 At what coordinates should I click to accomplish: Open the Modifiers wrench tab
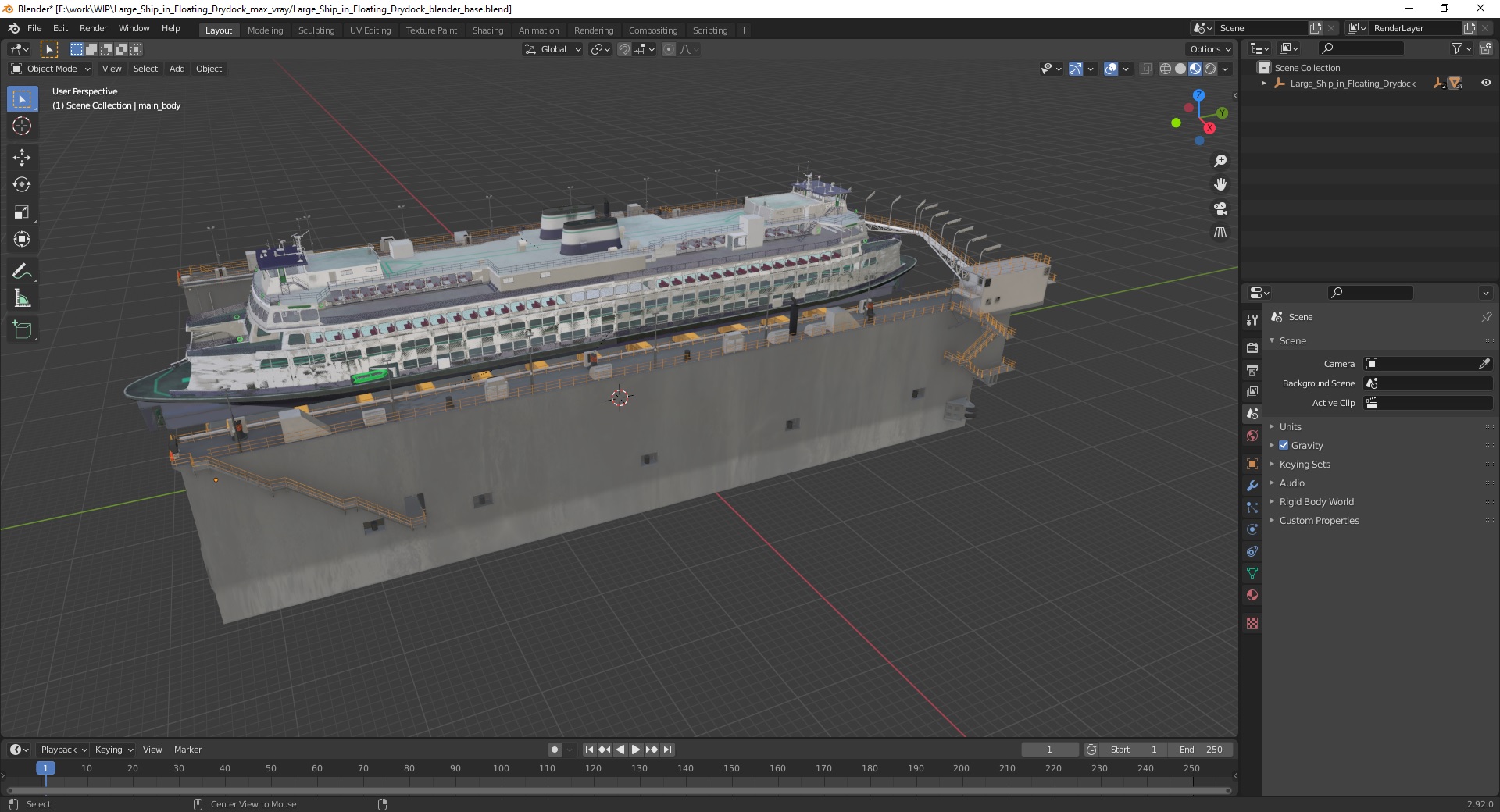click(1252, 486)
